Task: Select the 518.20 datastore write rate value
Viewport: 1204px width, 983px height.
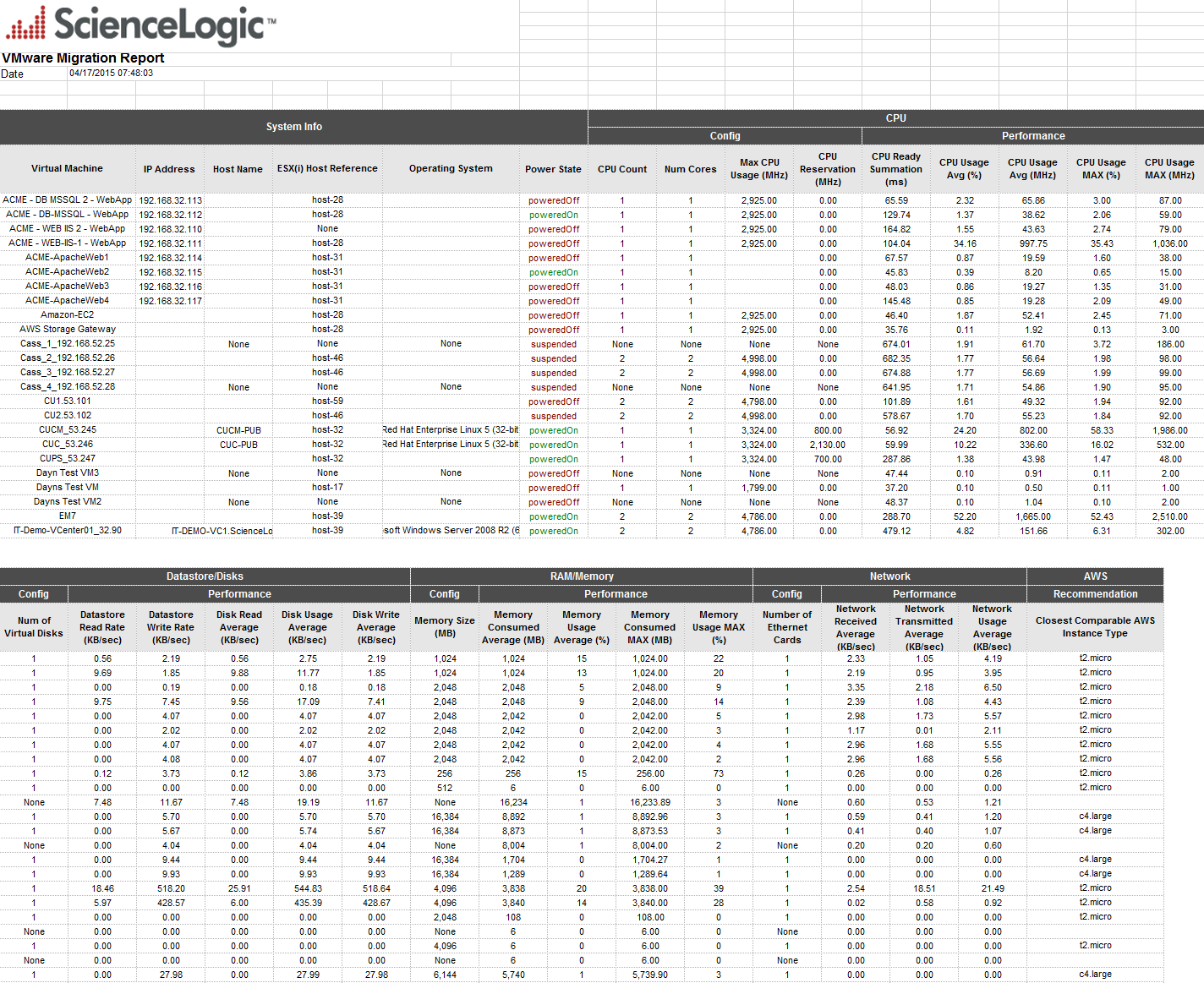Action: [x=171, y=888]
